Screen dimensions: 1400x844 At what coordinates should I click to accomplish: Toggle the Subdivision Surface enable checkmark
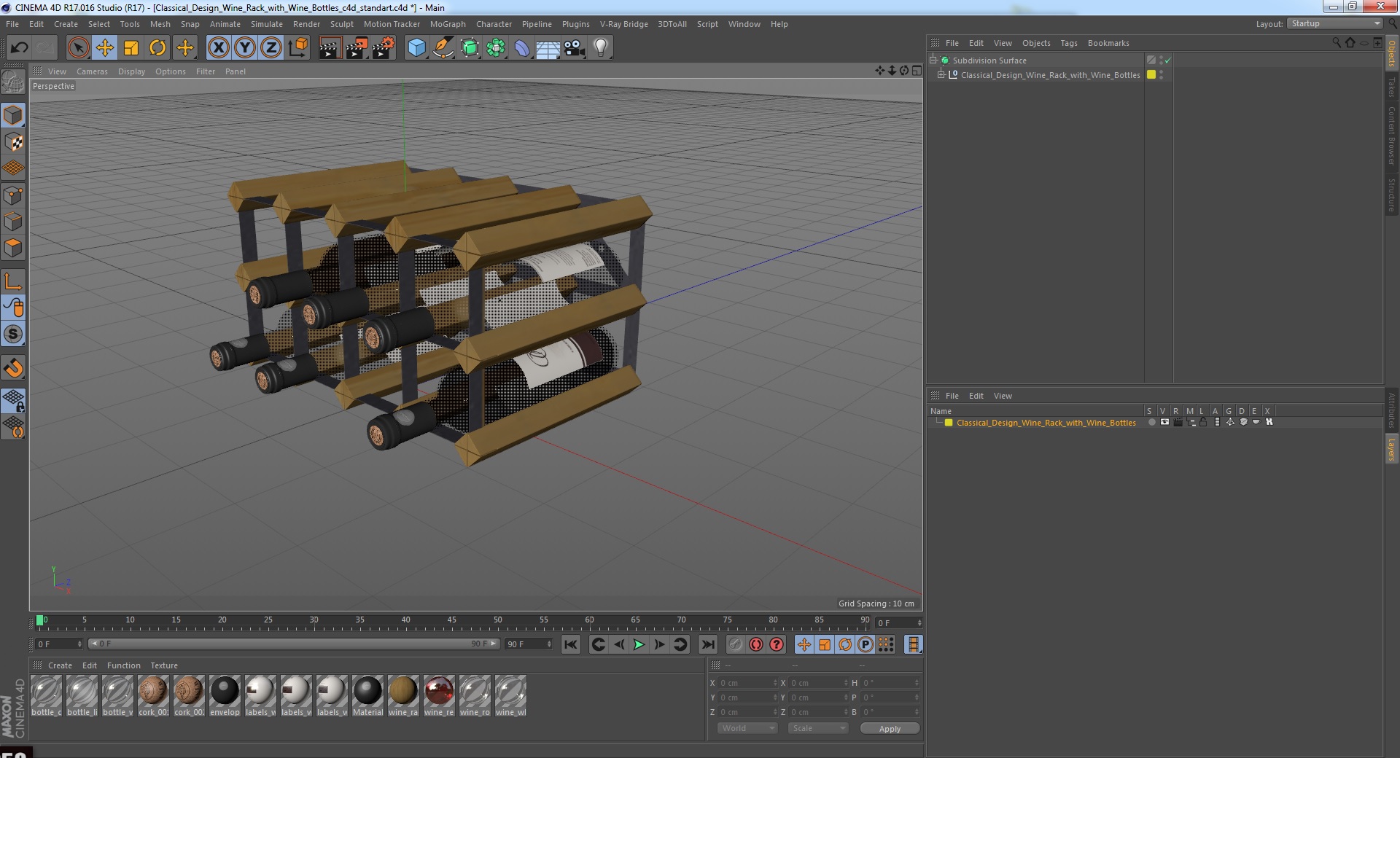click(1167, 60)
